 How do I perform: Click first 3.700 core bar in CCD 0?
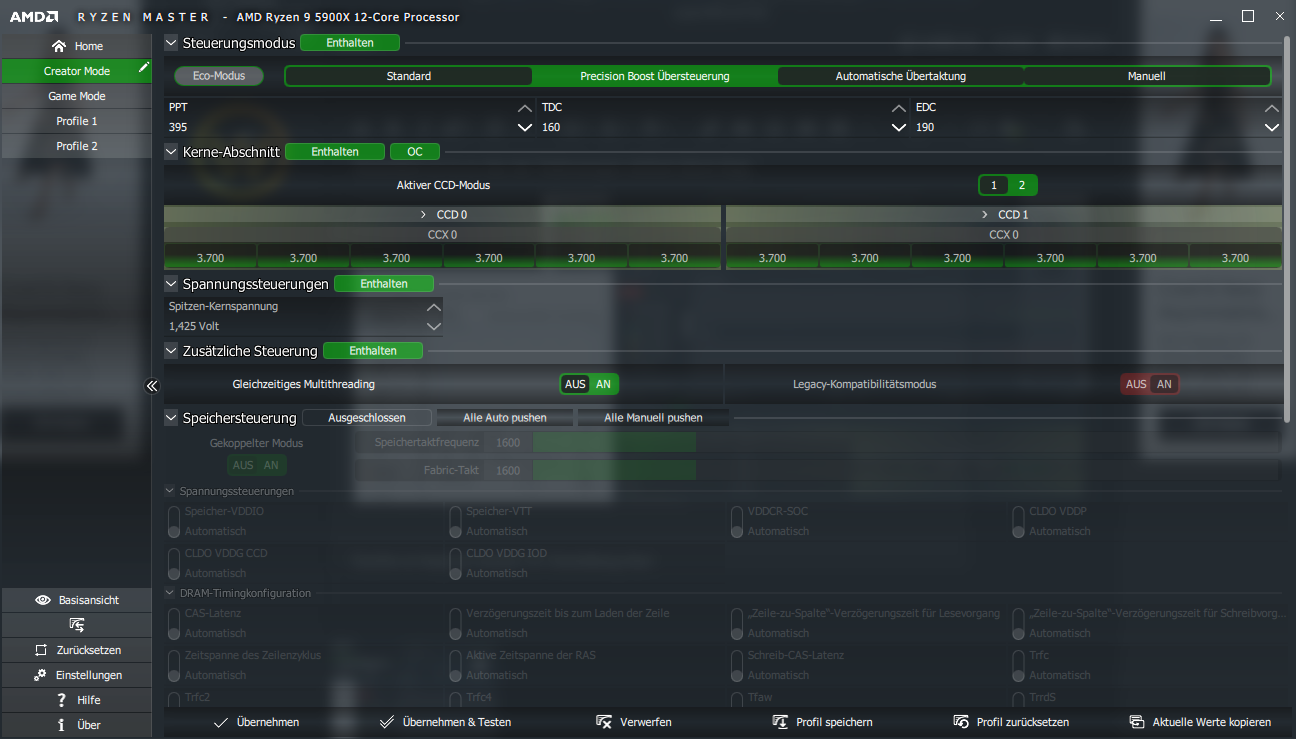click(210, 257)
